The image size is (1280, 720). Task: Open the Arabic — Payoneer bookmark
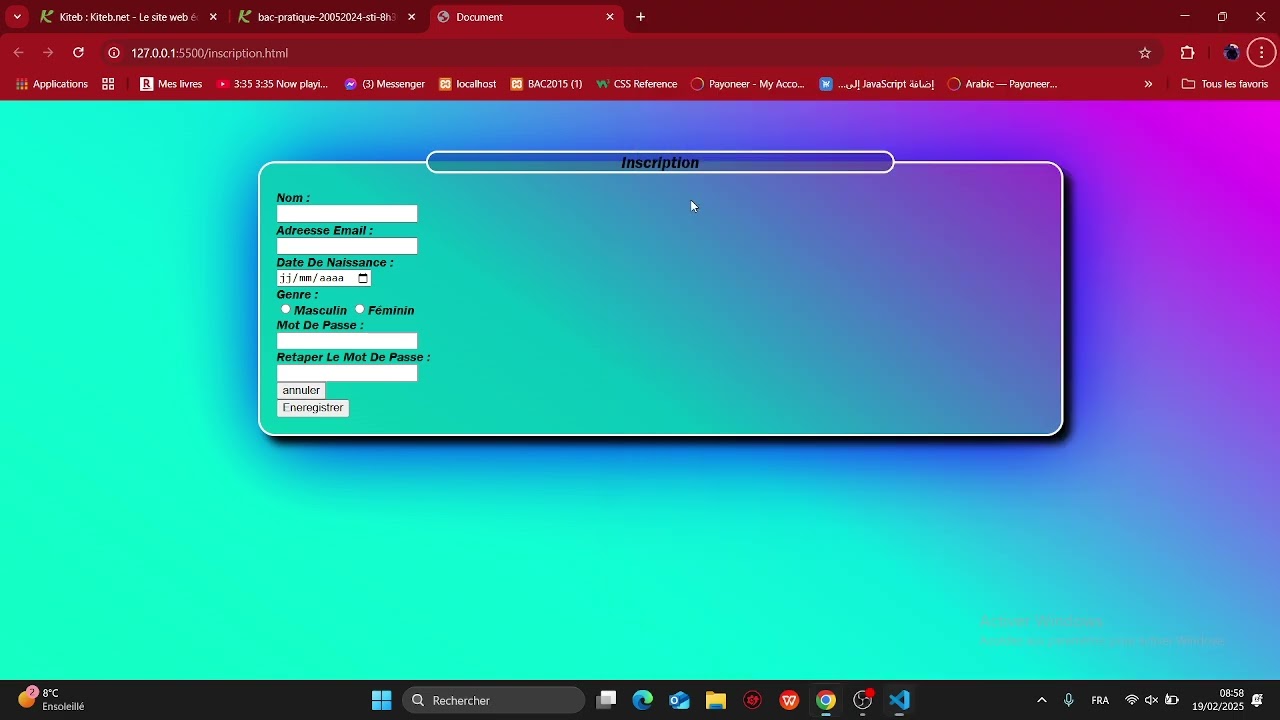point(1002,84)
